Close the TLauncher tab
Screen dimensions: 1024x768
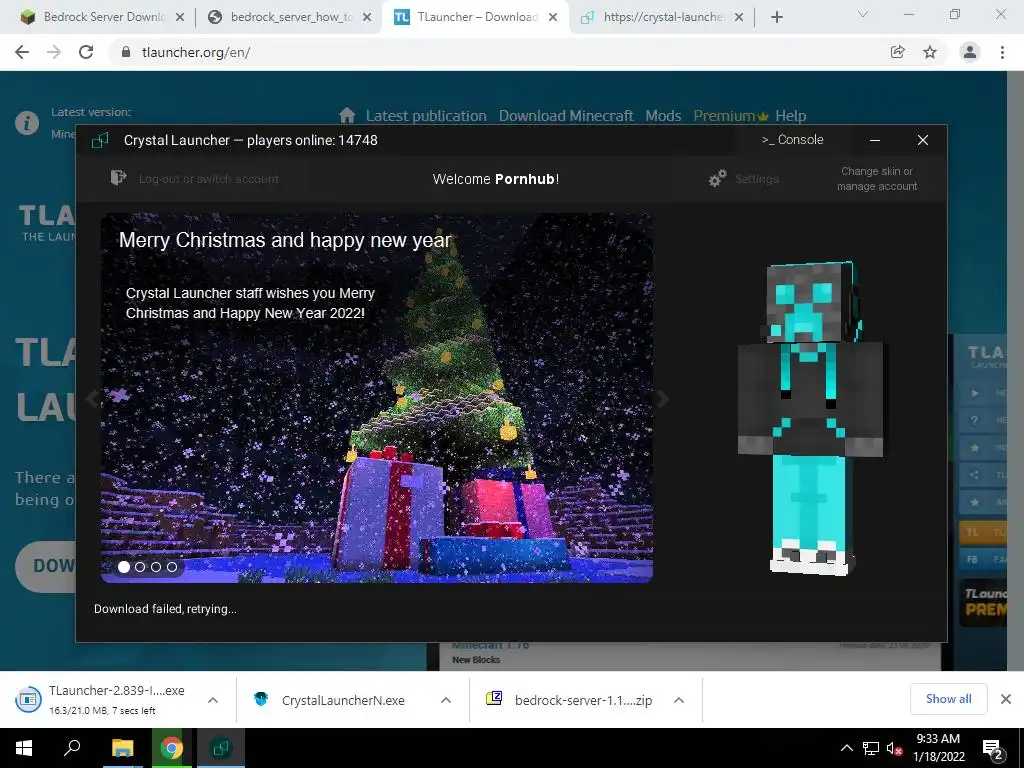click(553, 18)
